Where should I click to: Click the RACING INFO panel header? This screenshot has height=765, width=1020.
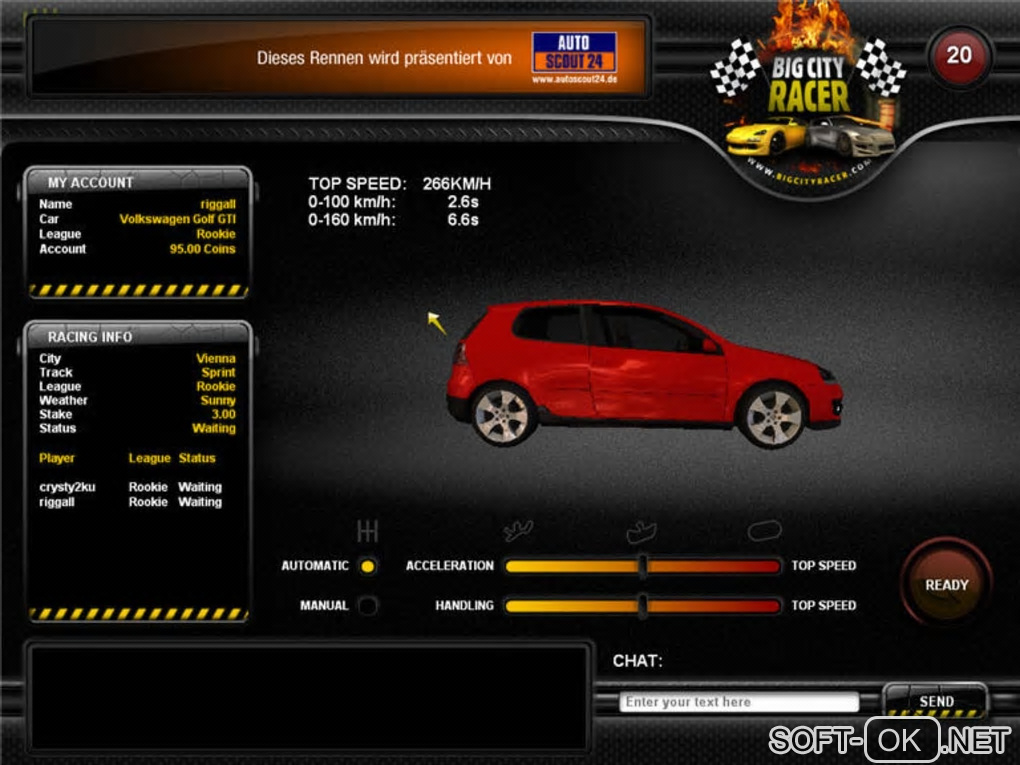click(138, 336)
